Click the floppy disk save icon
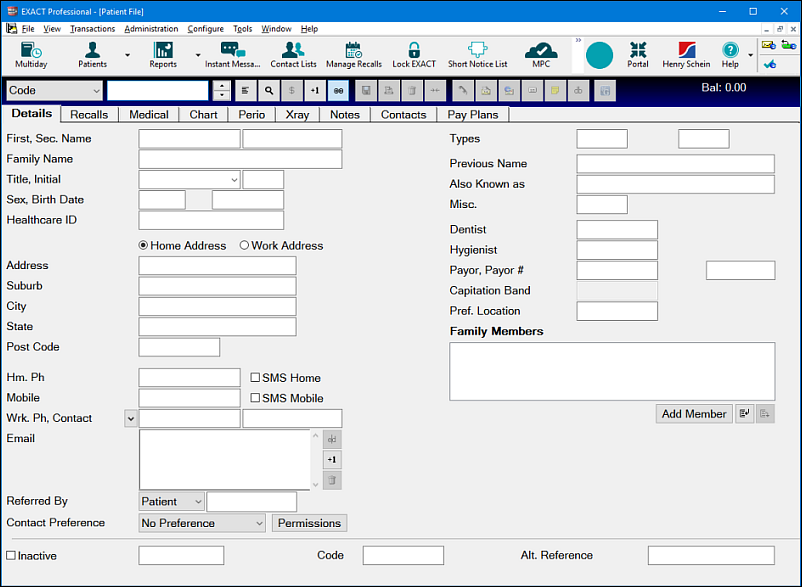Viewport: 802px width, 587px height. click(366, 91)
